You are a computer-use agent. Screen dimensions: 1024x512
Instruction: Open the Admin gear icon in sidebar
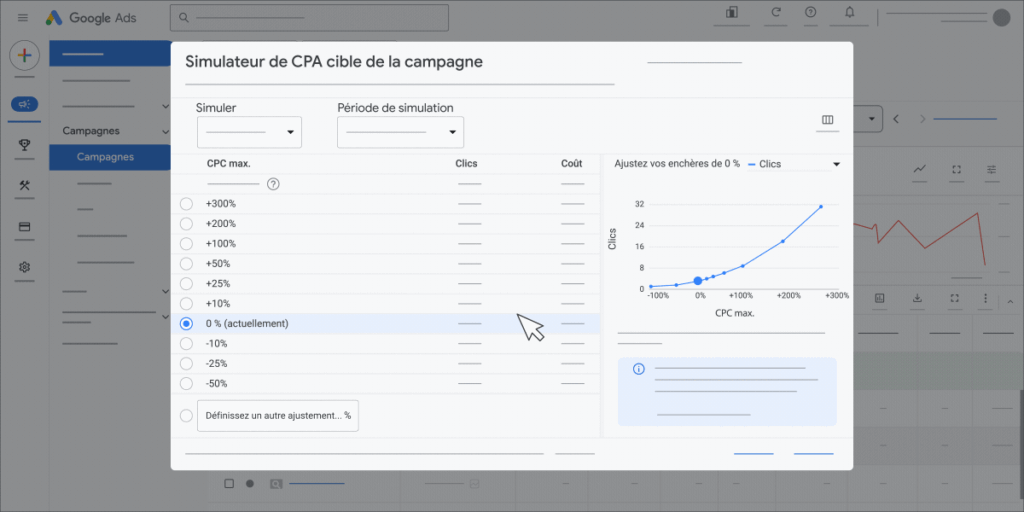(x=24, y=267)
